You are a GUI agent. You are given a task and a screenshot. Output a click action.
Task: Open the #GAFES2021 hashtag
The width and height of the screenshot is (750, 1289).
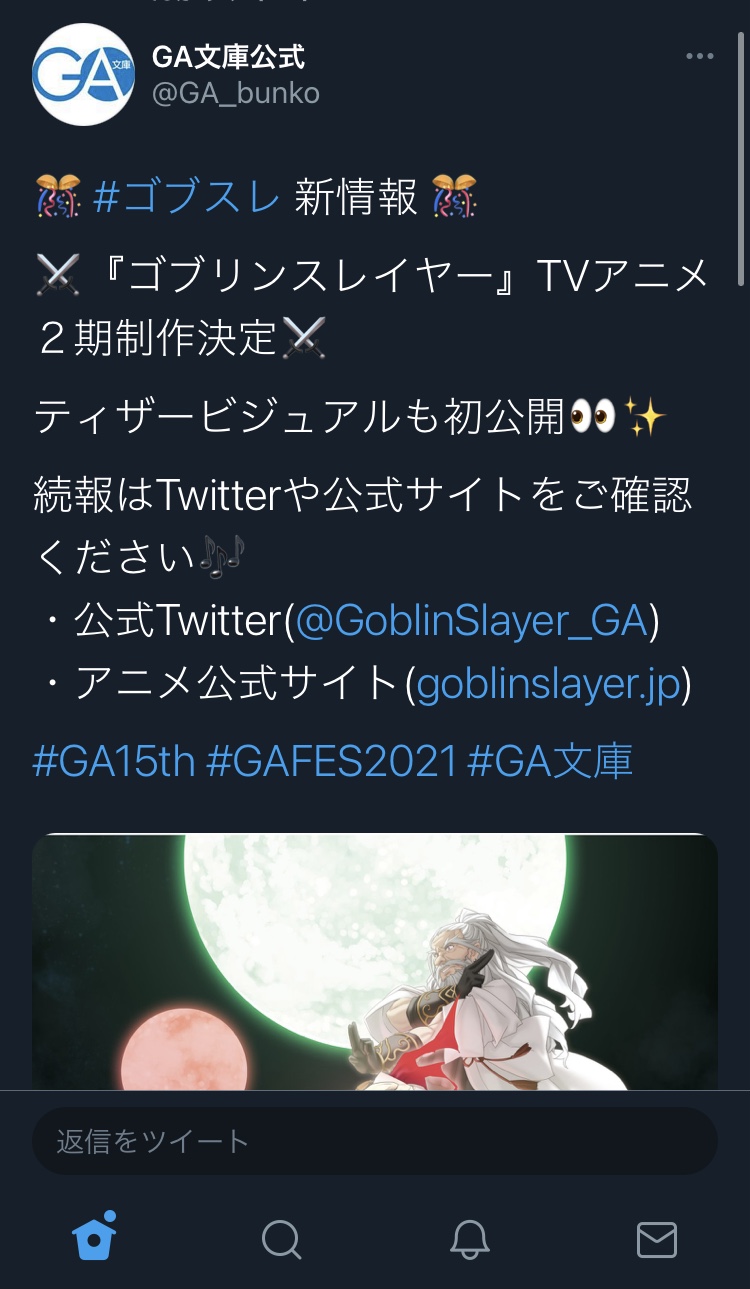pos(331,761)
